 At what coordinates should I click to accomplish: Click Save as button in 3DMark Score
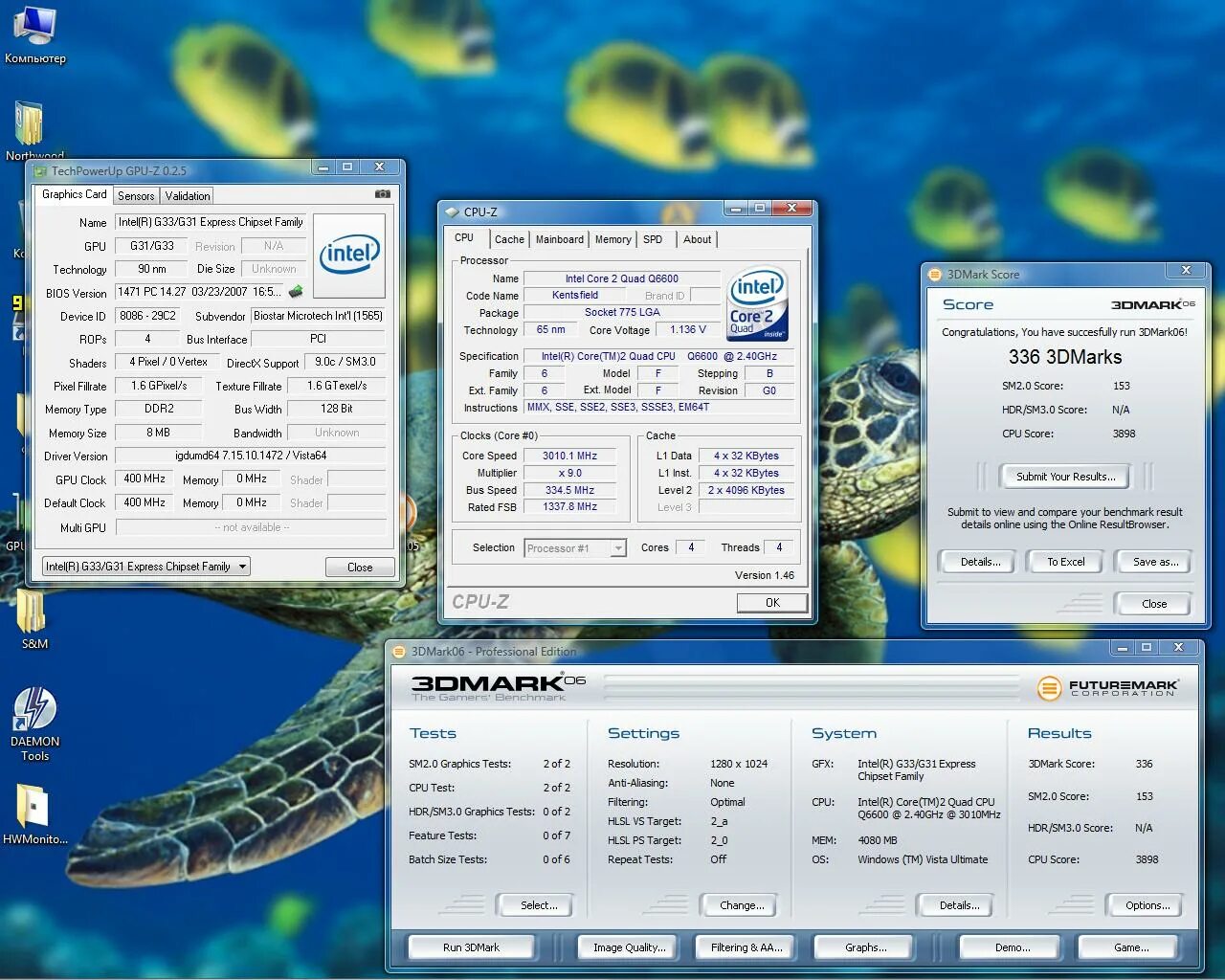click(x=1155, y=562)
